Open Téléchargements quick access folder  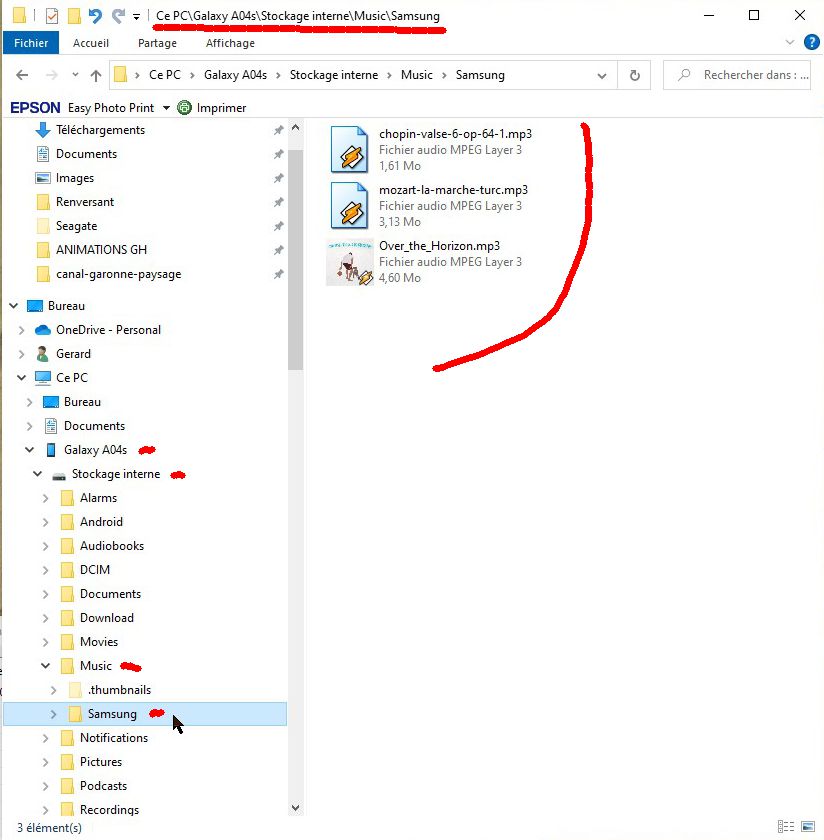pyautogui.click(x=100, y=130)
